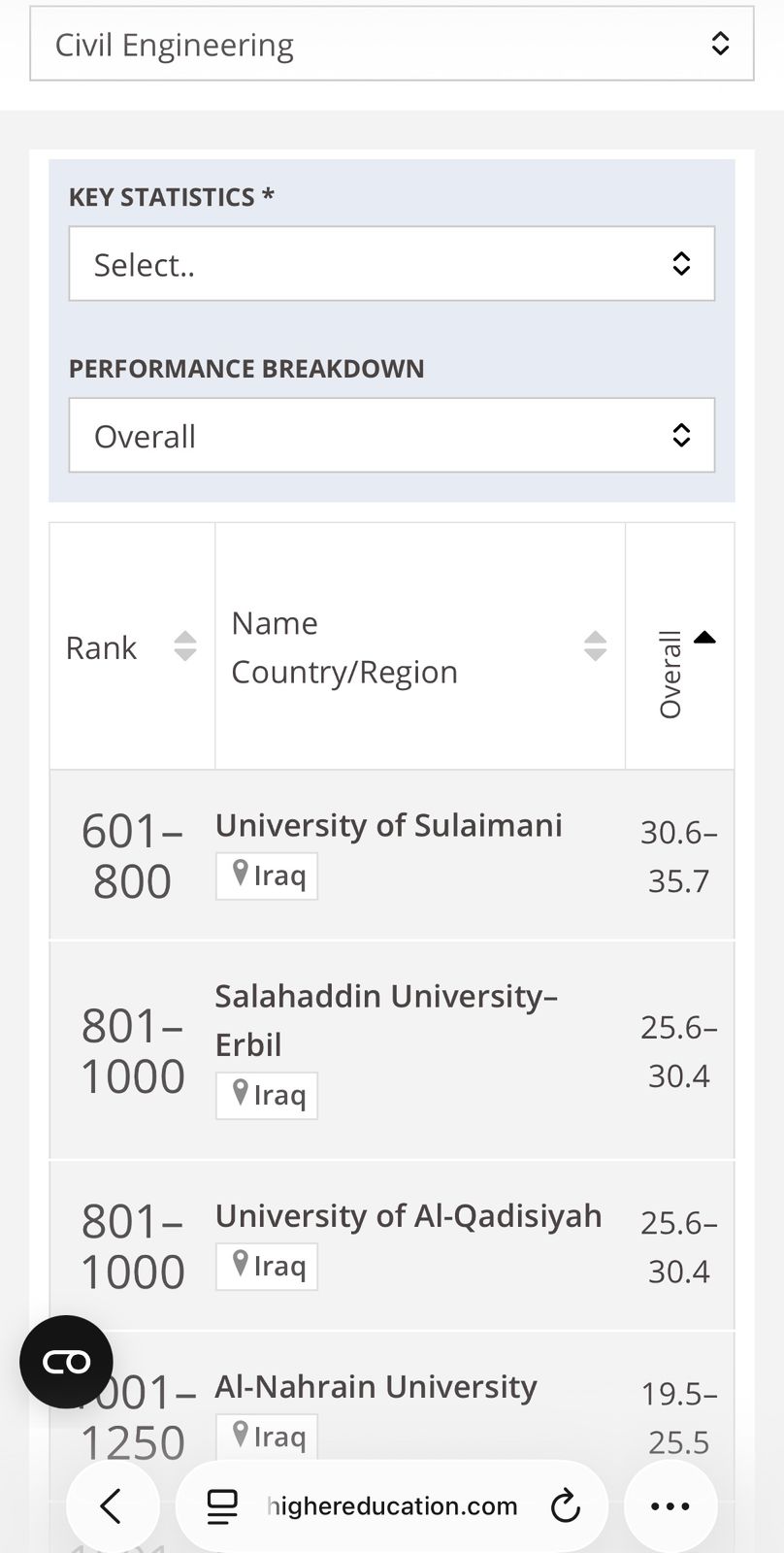Sort by Name Country/Region arrows
Image resolution: width=784 pixels, height=1553 pixels.
tap(595, 646)
